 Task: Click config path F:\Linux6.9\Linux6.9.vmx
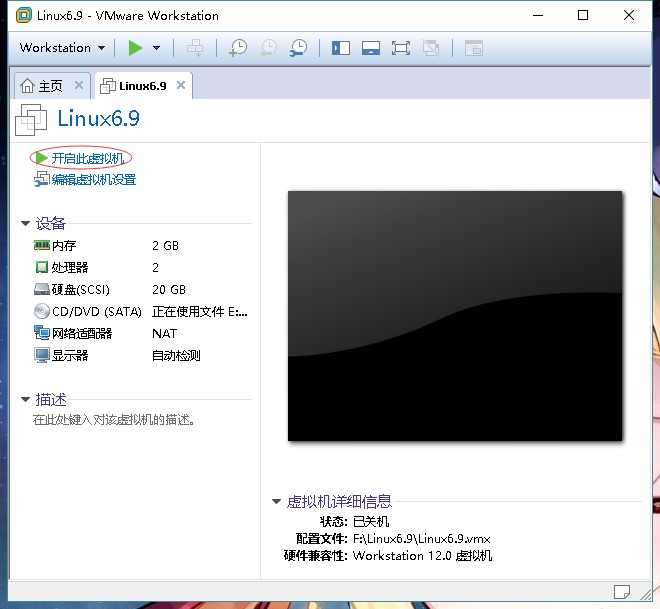click(x=422, y=539)
